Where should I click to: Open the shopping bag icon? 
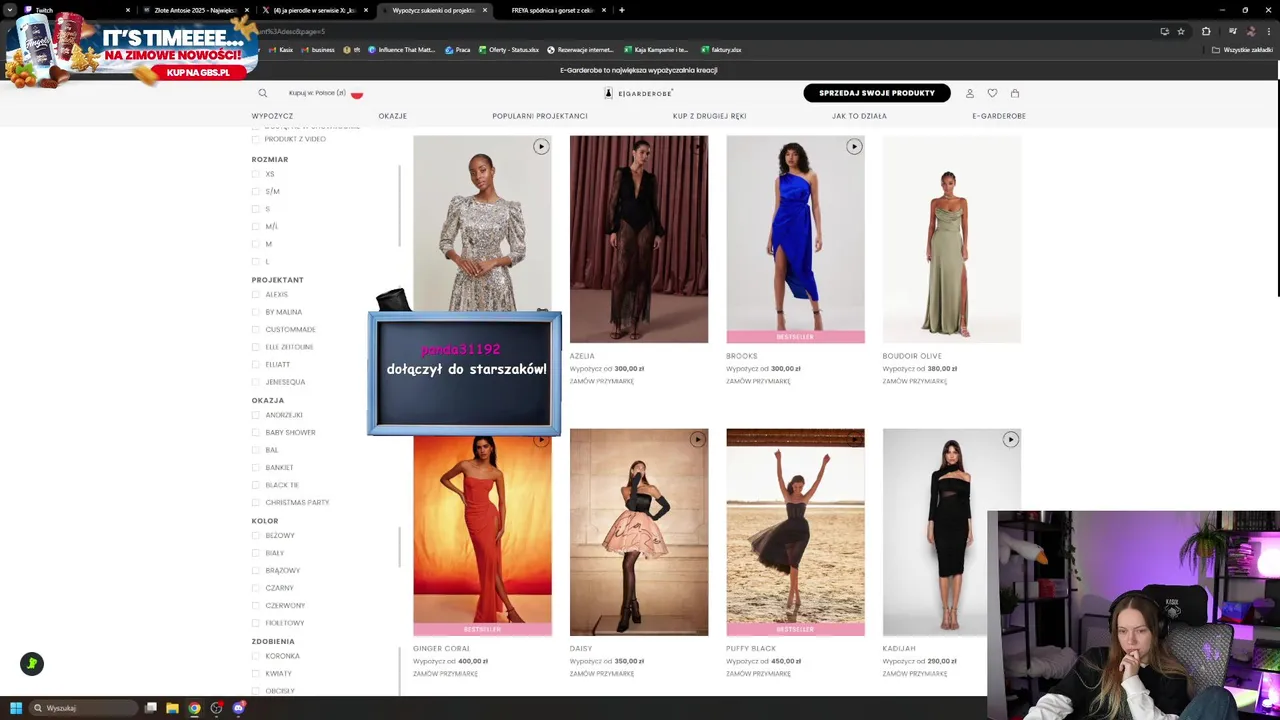pos(1015,93)
